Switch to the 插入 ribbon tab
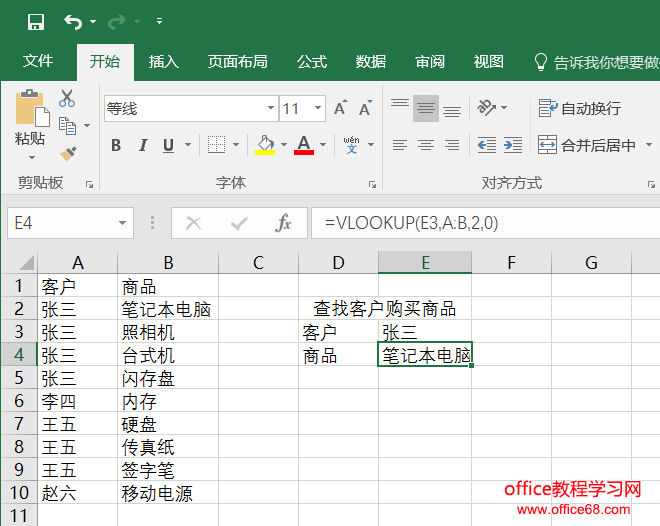This screenshot has height=526, width=660. coord(164,62)
